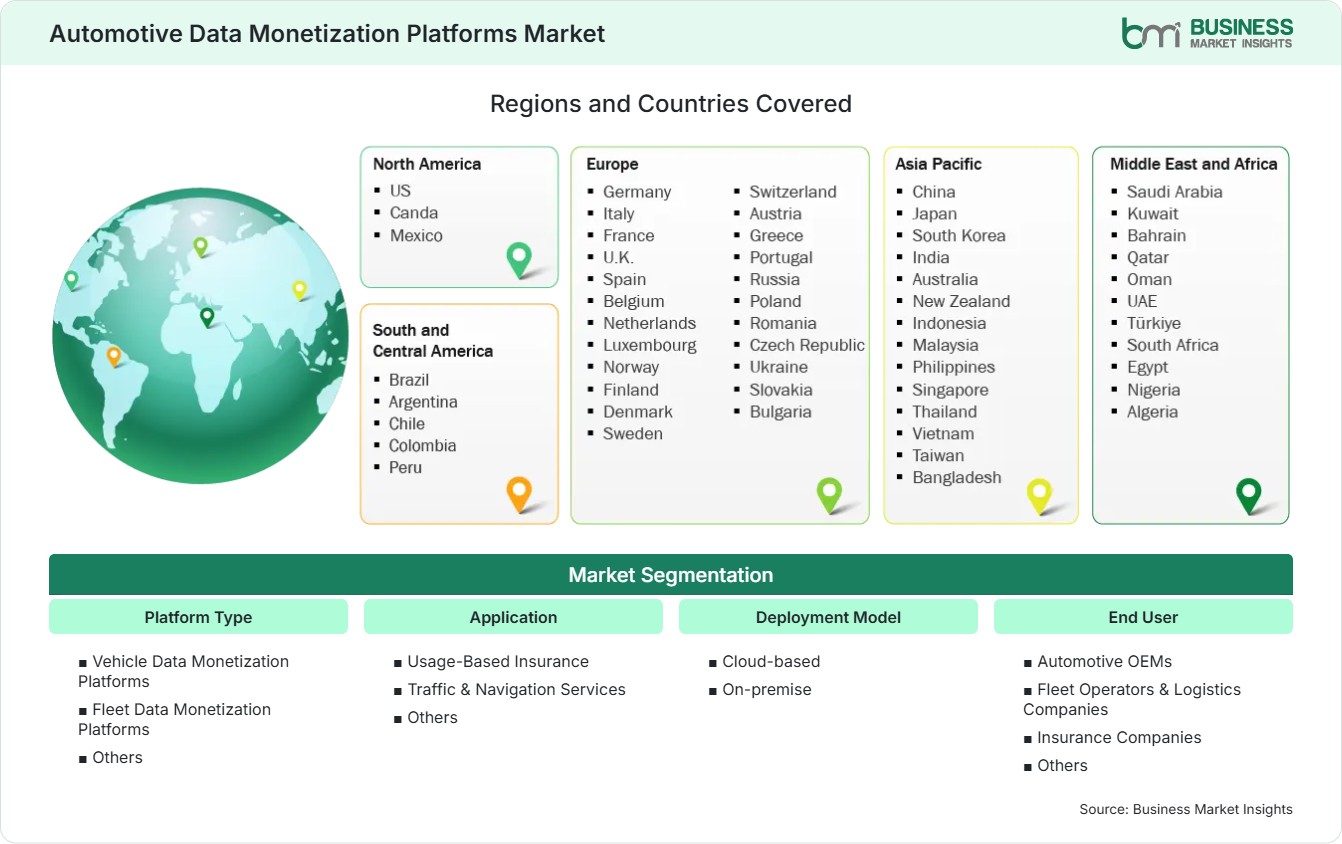Click 'Czech Republic' in the Europe list

(x=807, y=346)
